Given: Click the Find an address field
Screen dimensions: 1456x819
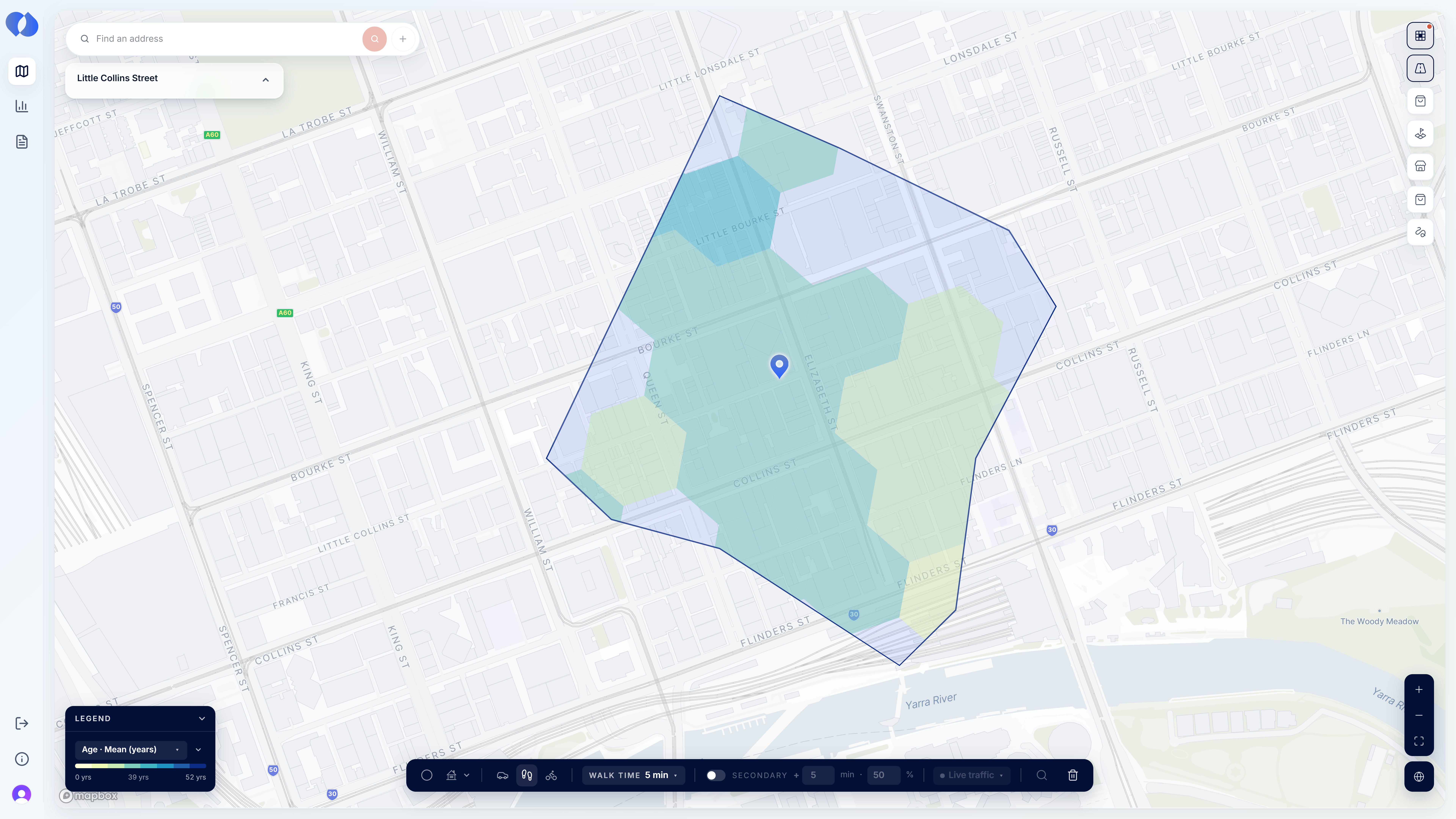Looking at the screenshot, I should point(226,39).
